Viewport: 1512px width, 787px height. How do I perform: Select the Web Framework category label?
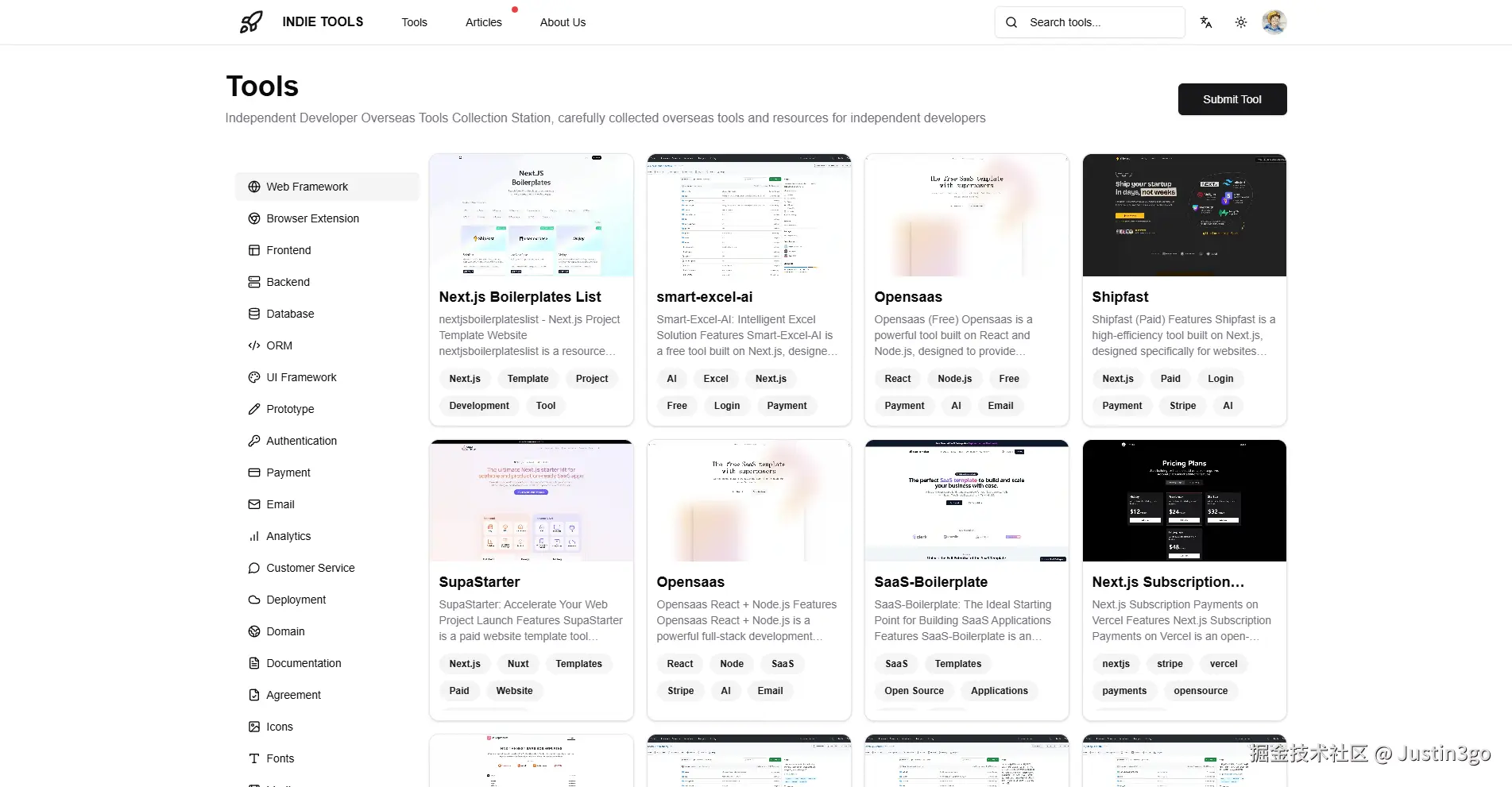(307, 187)
